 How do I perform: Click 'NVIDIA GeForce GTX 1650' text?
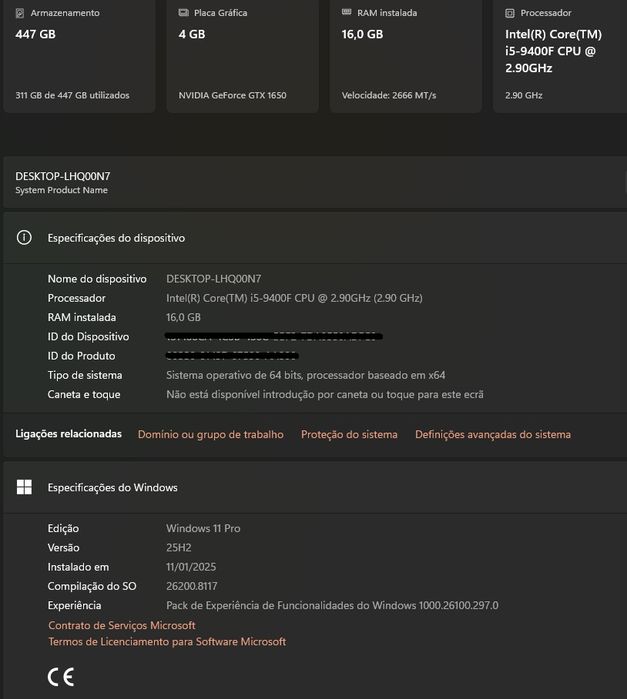232,95
